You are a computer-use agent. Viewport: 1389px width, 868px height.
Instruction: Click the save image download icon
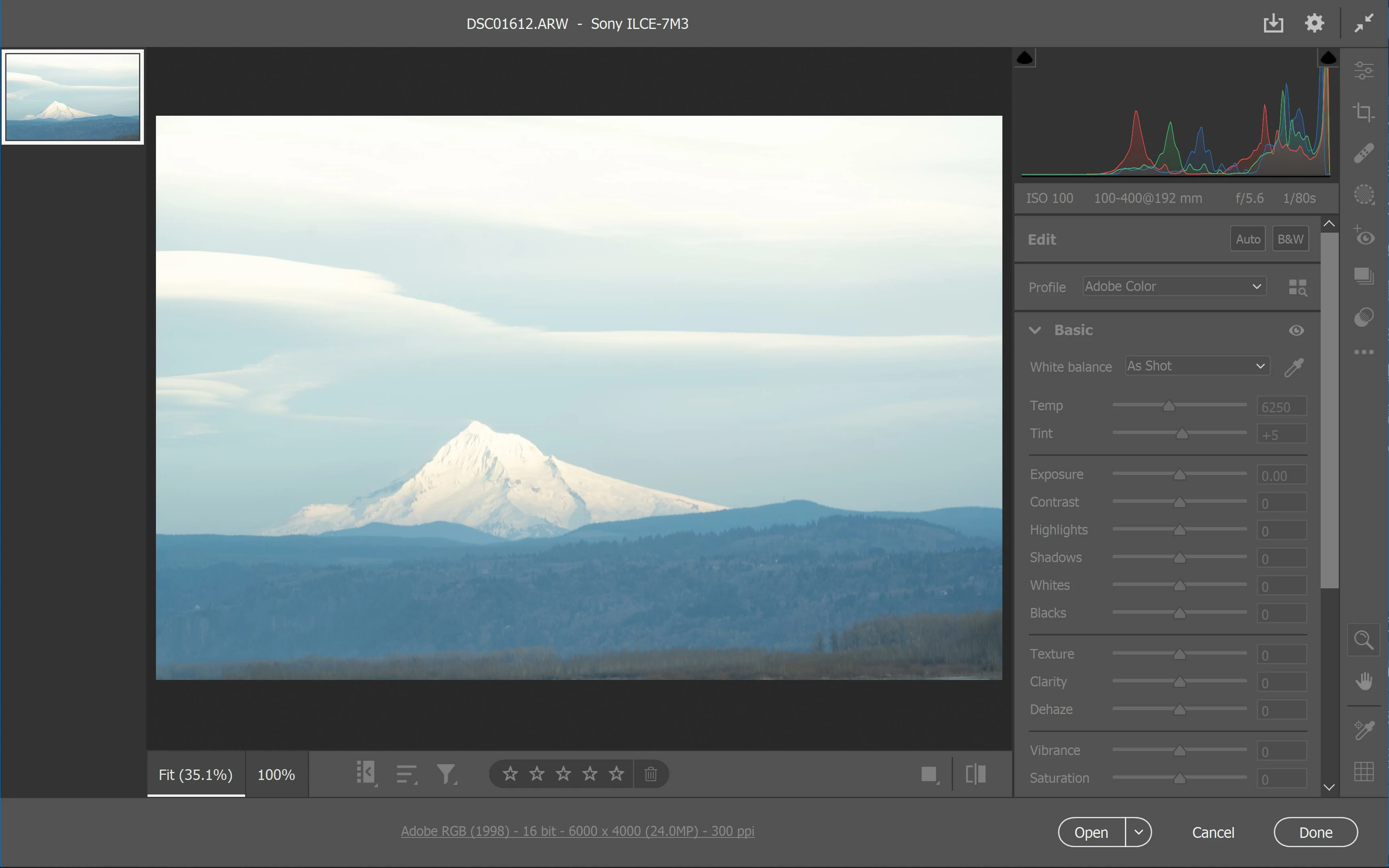[1273, 24]
